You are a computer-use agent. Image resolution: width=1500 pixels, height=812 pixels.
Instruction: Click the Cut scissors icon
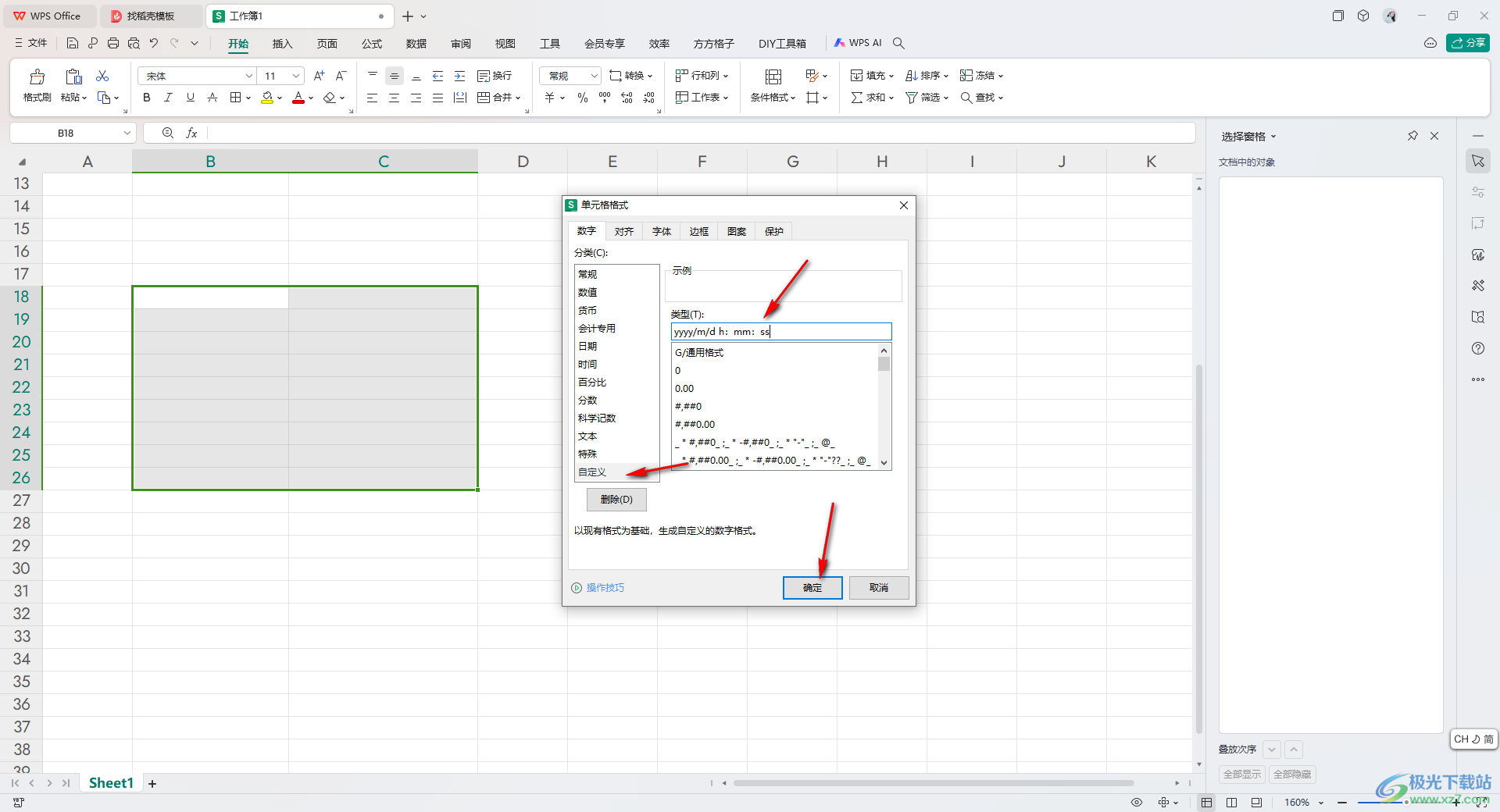coord(102,76)
